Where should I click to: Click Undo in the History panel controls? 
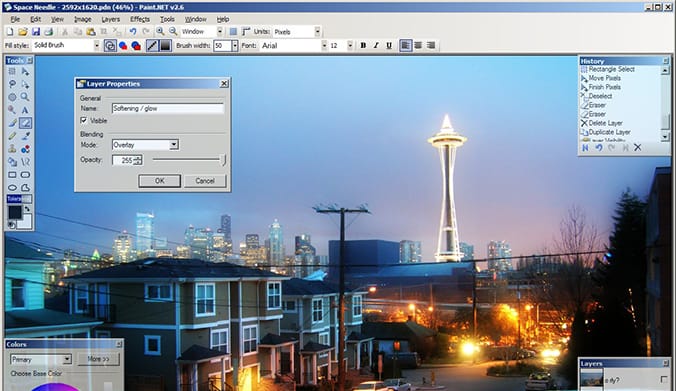(x=599, y=148)
